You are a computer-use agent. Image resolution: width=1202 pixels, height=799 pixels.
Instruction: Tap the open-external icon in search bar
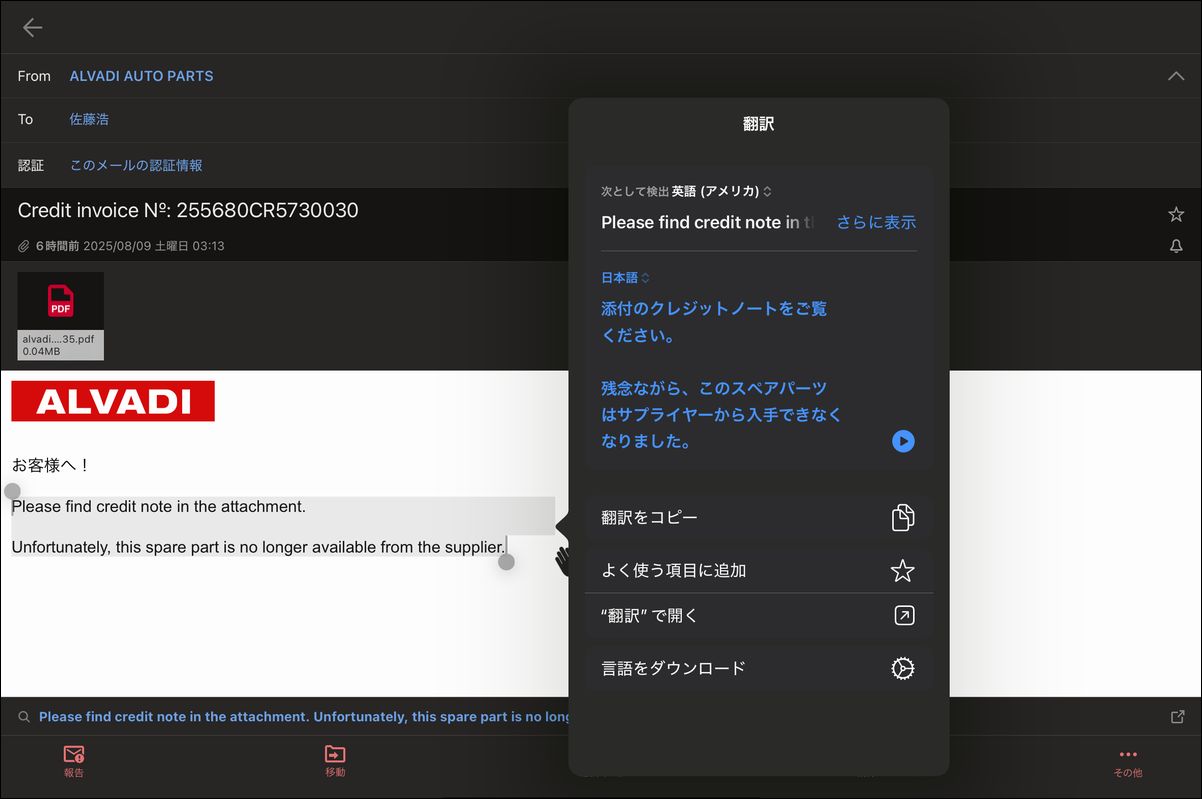click(1177, 717)
